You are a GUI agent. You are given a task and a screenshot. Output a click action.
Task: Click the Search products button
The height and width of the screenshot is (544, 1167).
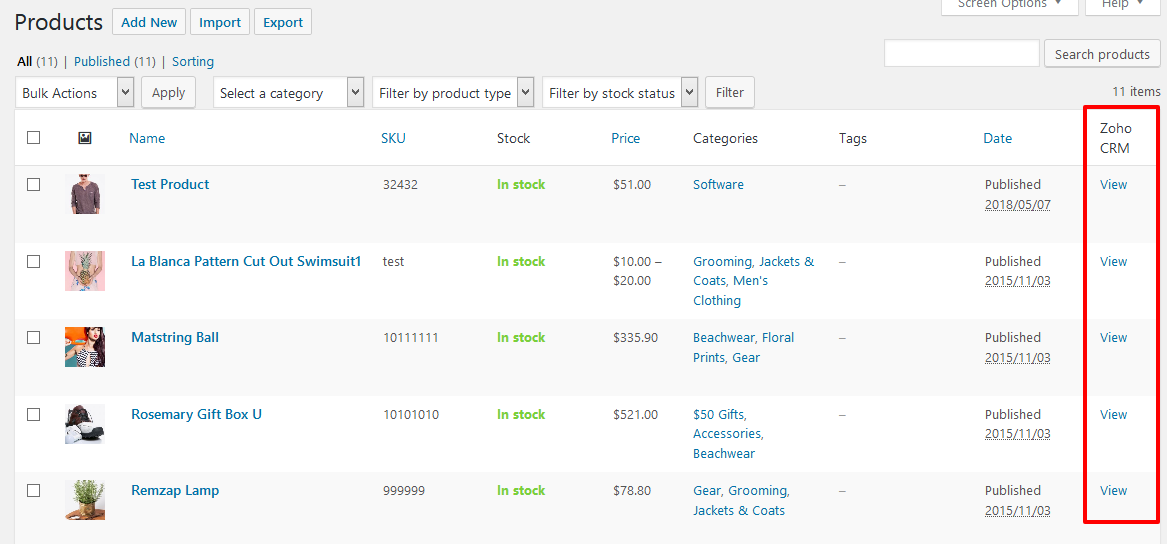point(1102,54)
